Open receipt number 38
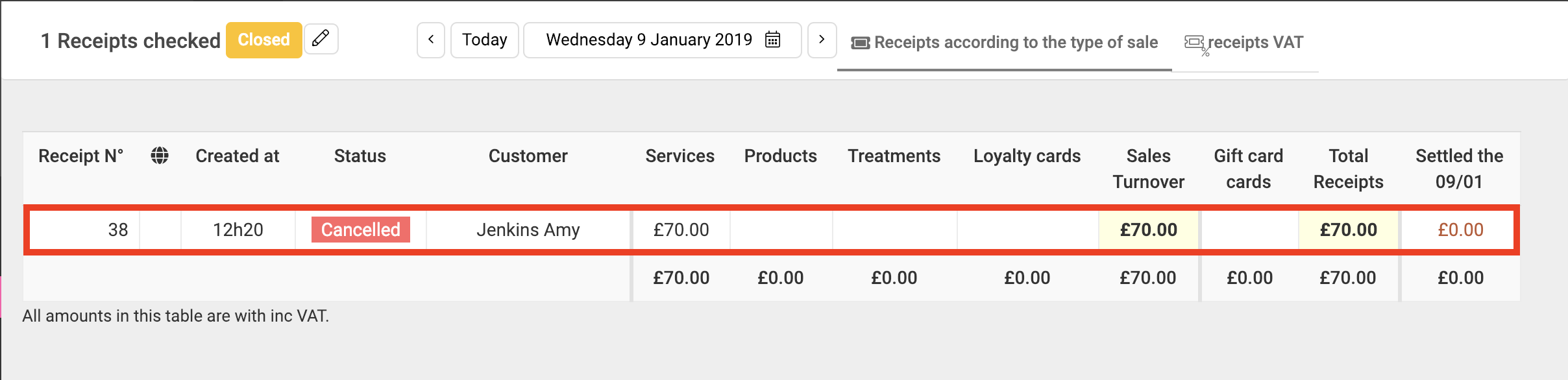This screenshot has height=380, width=1568. (x=118, y=230)
